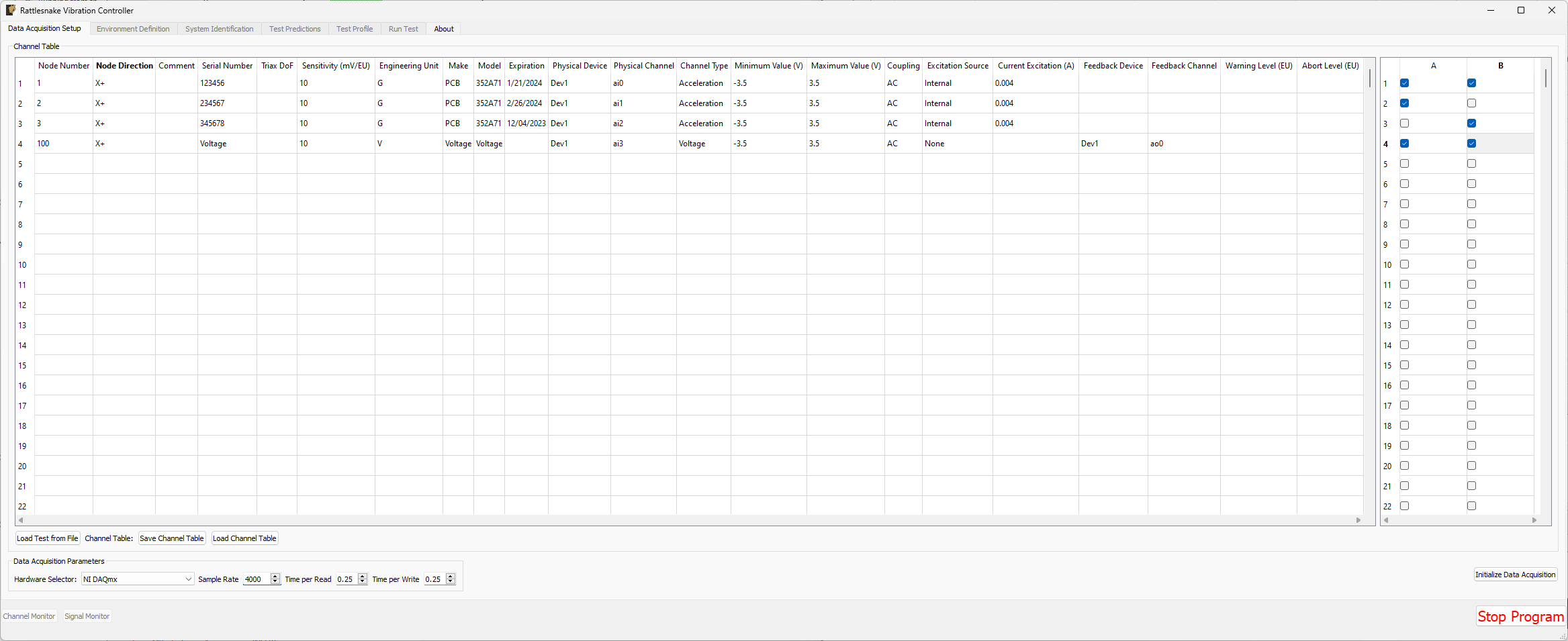1568x641 pixels.
Task: Click Load Test from File
Action: point(47,538)
